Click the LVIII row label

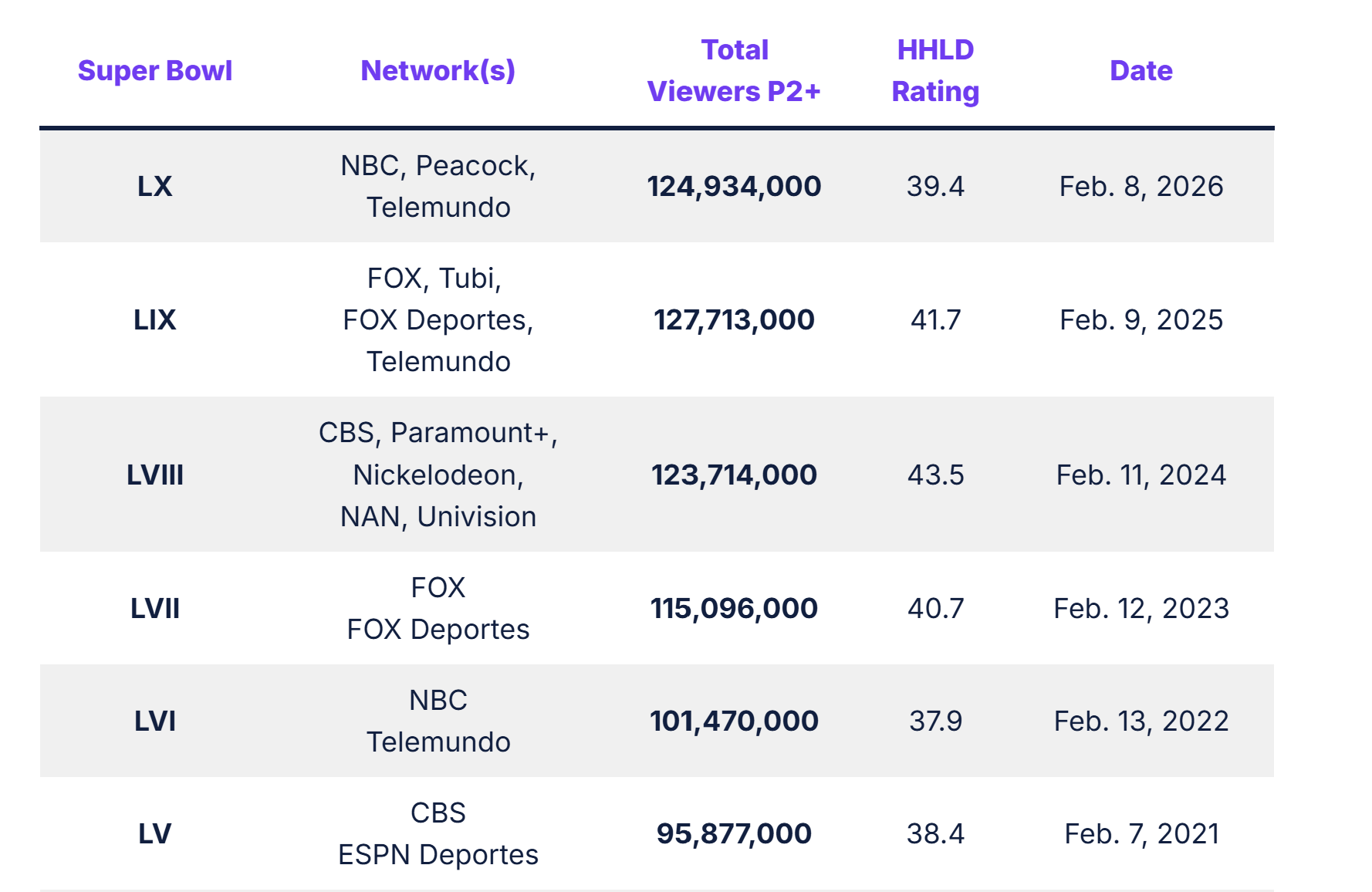(154, 475)
